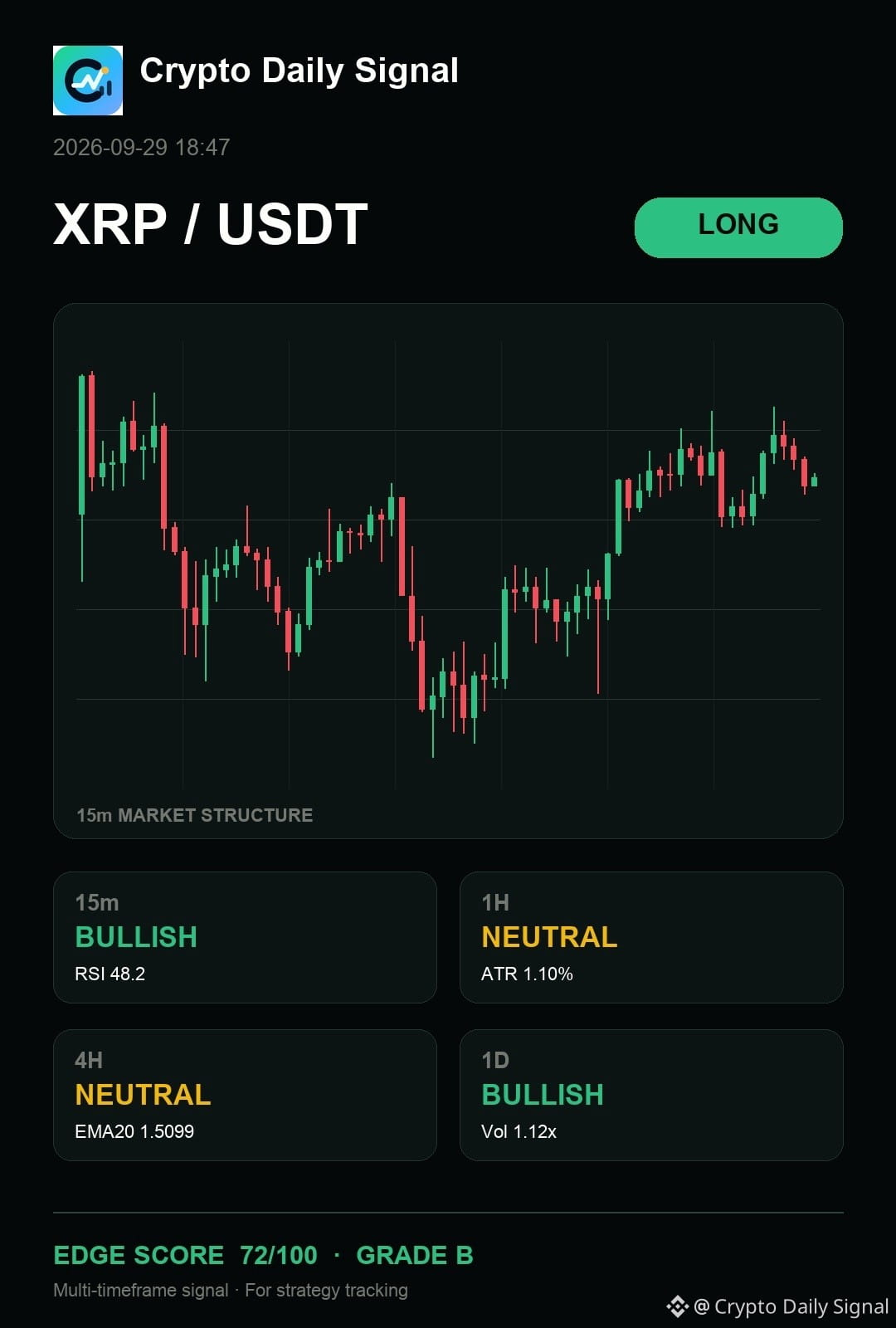Image resolution: width=896 pixels, height=1328 pixels.
Task: Open the 1H NEUTRAL timeframe card
Action: (651, 937)
